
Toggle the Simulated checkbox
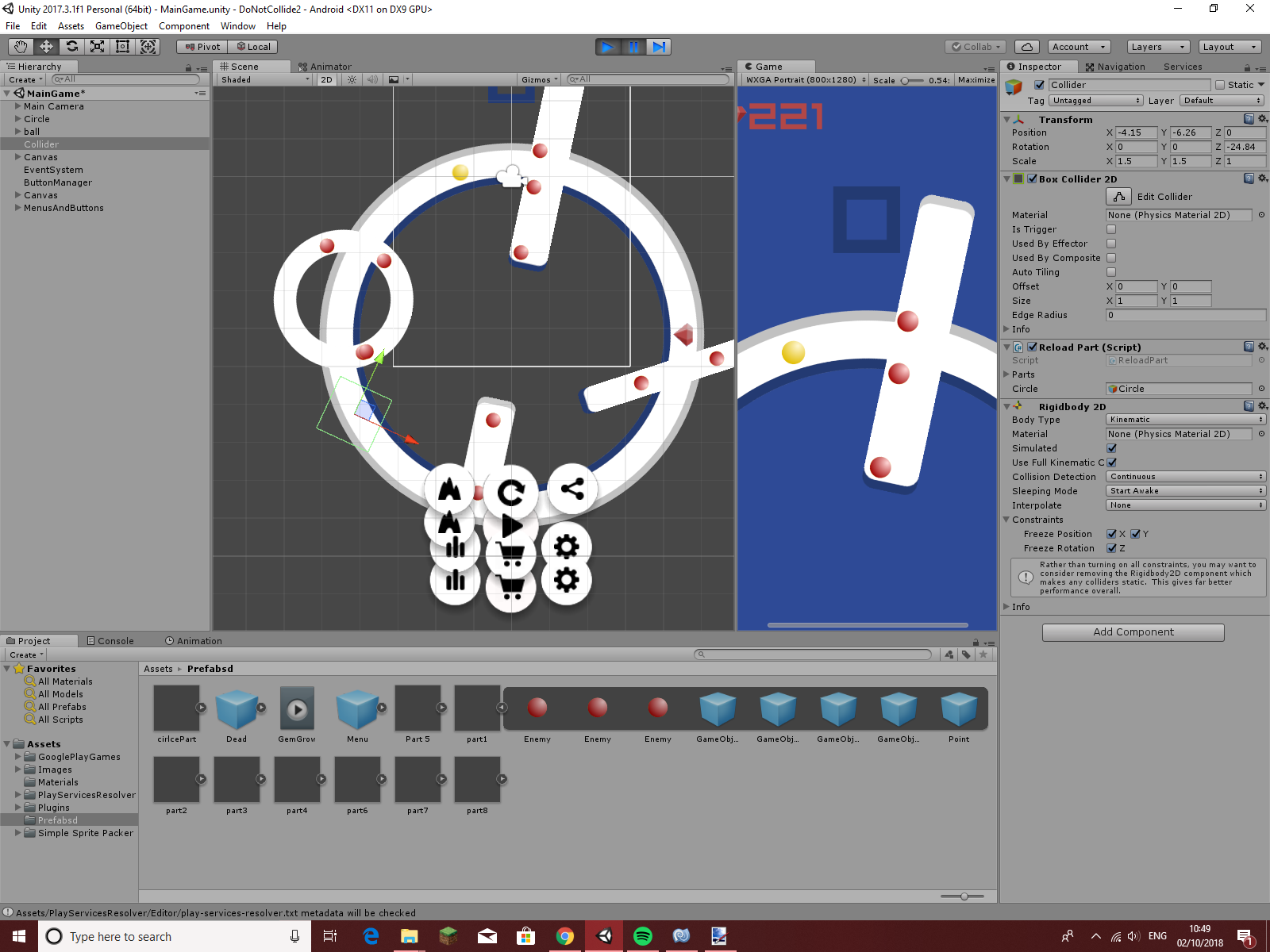point(1111,448)
